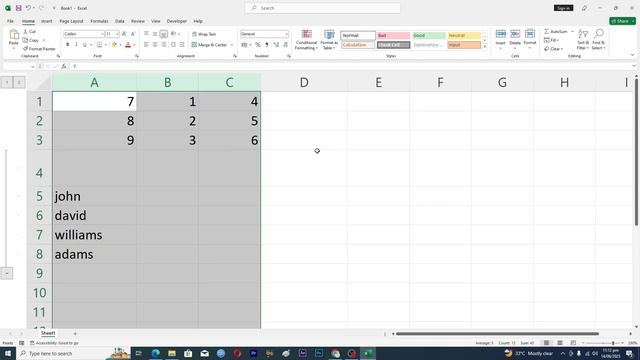The image size is (640, 360).
Task: Open Conditional Formatting menu
Action: point(306,40)
